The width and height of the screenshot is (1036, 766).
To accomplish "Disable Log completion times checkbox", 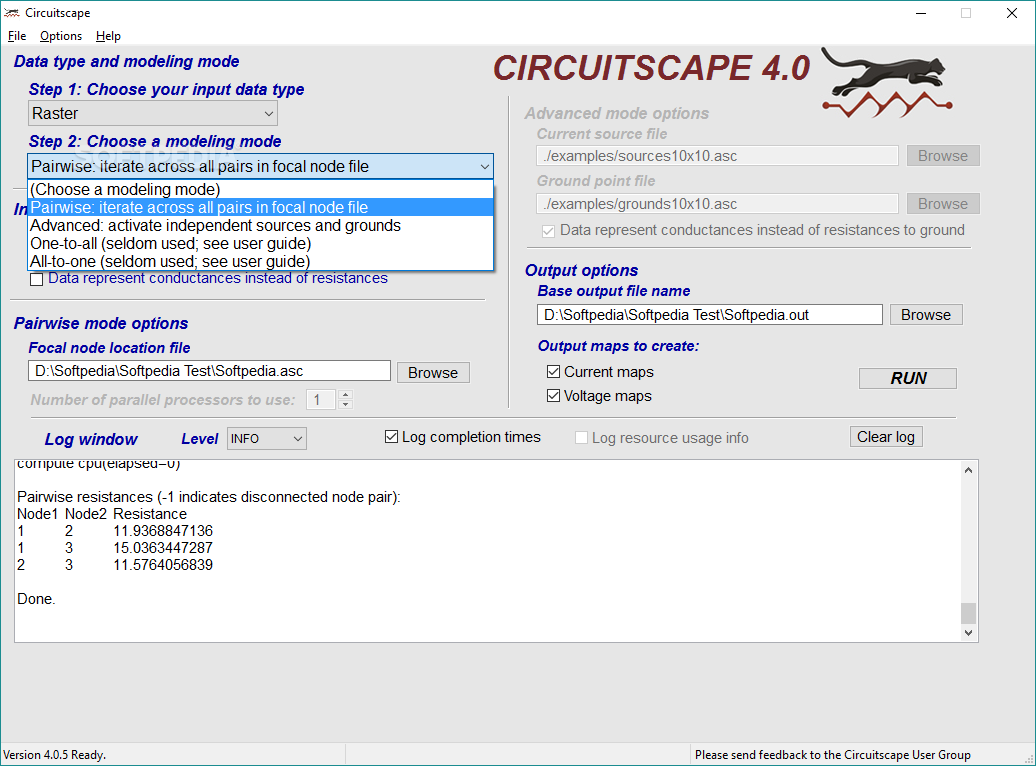I will pyautogui.click(x=392, y=437).
